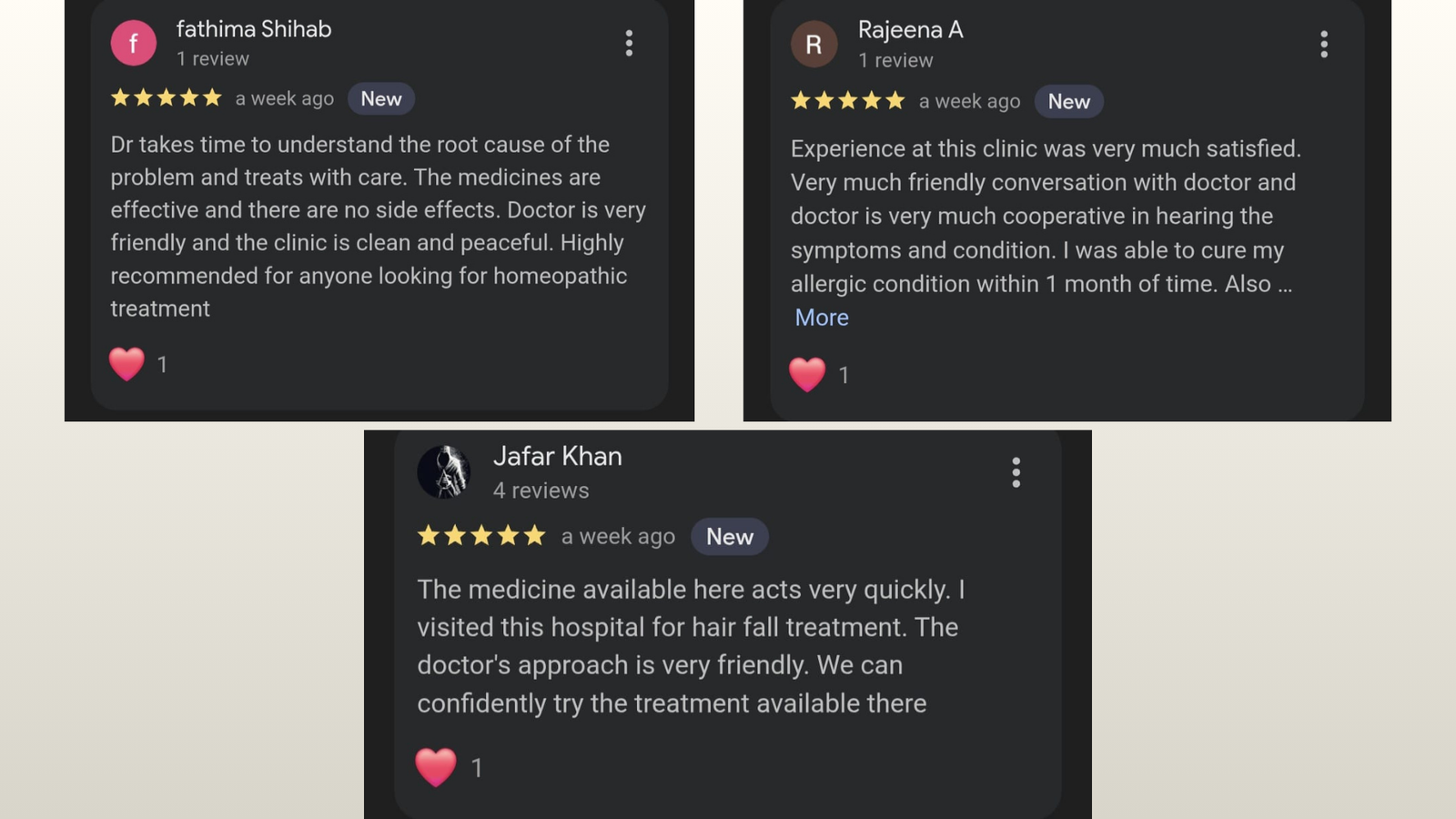Click Rajeena A's brown profile avatar

point(814,44)
